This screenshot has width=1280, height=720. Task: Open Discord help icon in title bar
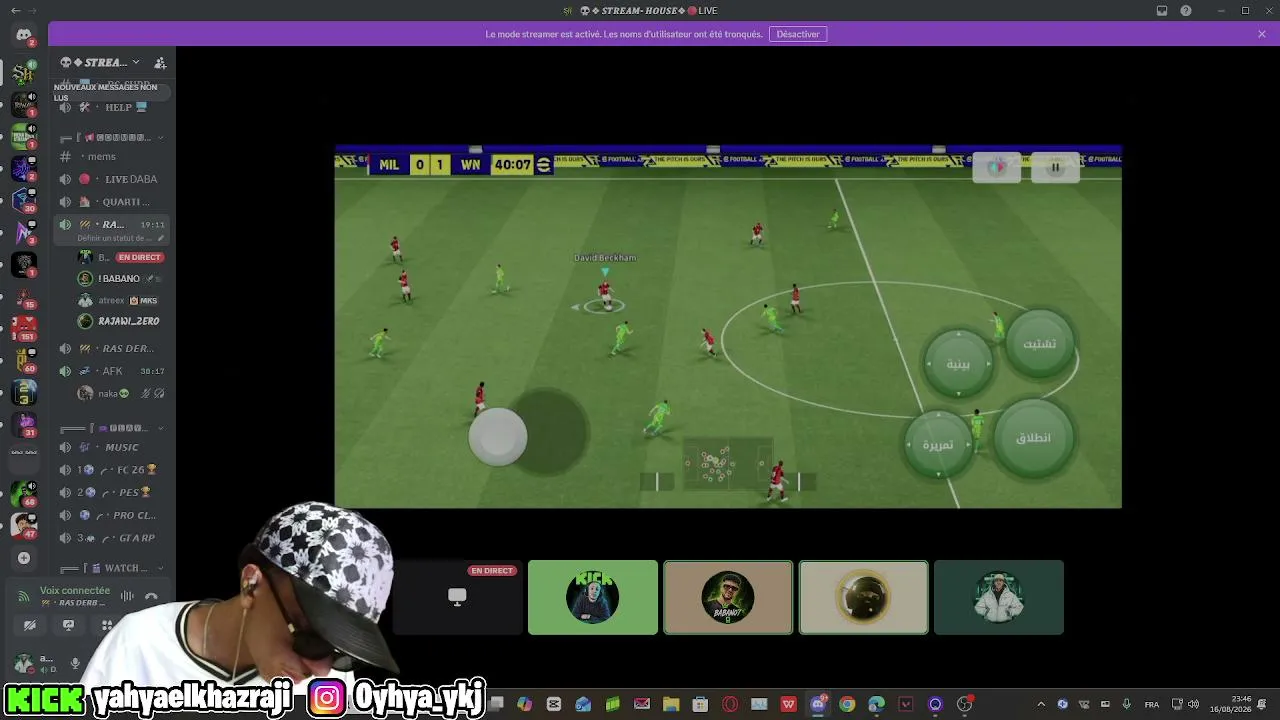(1186, 10)
